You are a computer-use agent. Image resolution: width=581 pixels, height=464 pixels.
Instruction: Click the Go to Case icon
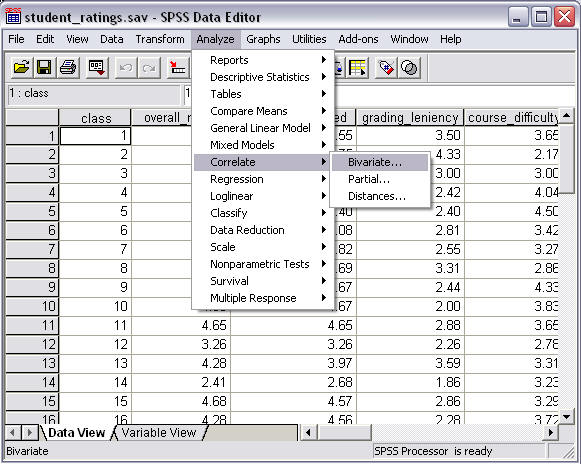coord(178,67)
